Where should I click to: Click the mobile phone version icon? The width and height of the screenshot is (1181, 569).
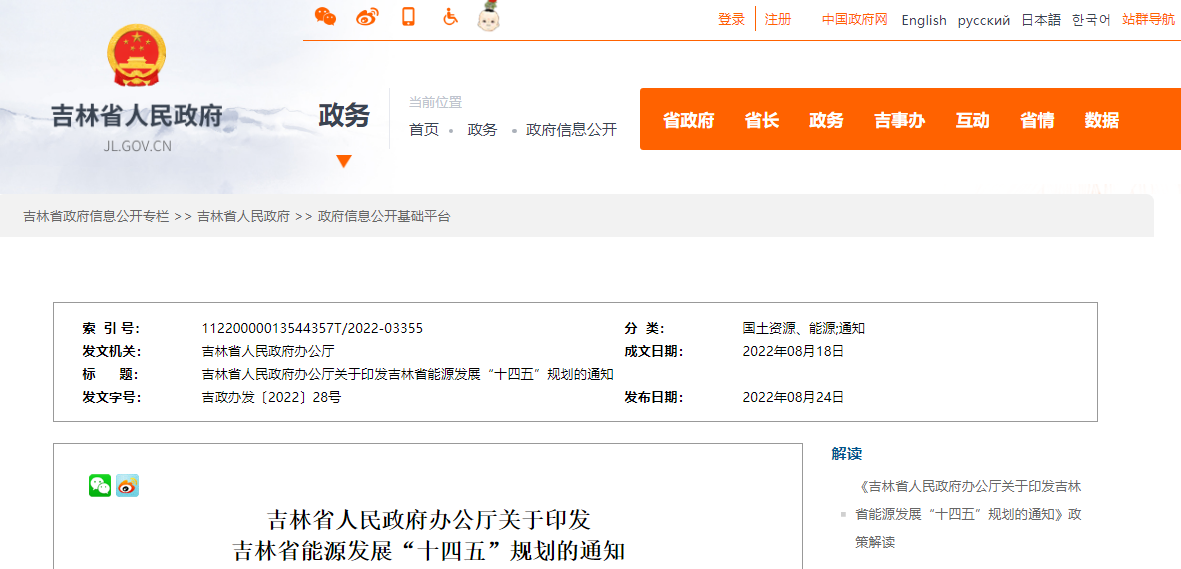tap(408, 17)
